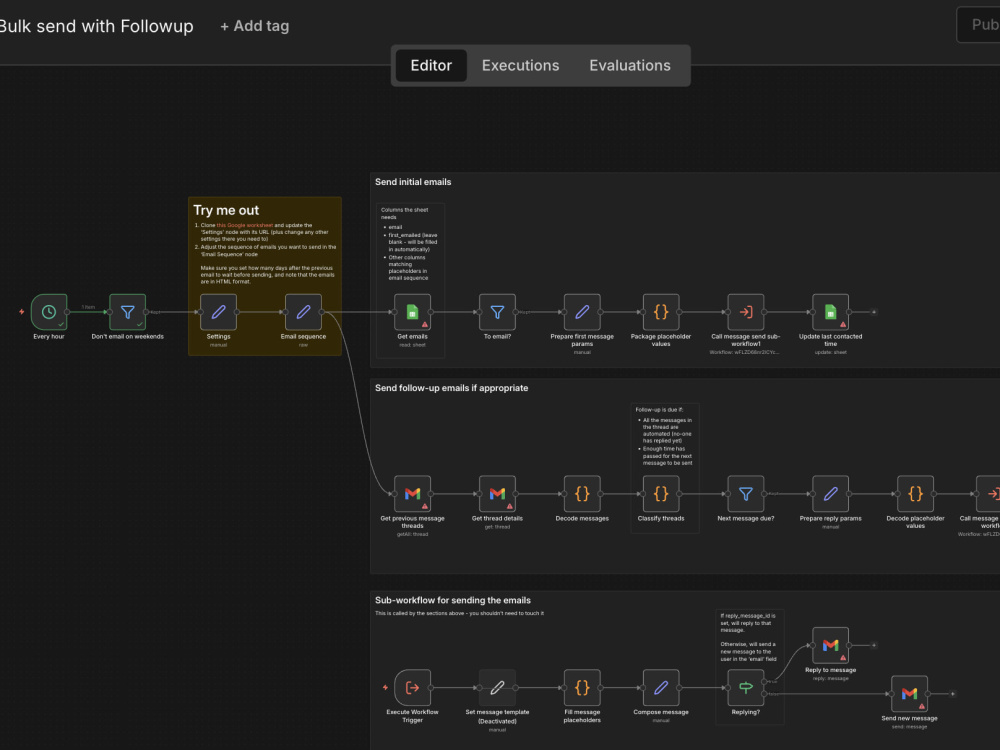Select the Classify threads code node
Image resolution: width=1000 pixels, height=750 pixels.
pos(661,494)
